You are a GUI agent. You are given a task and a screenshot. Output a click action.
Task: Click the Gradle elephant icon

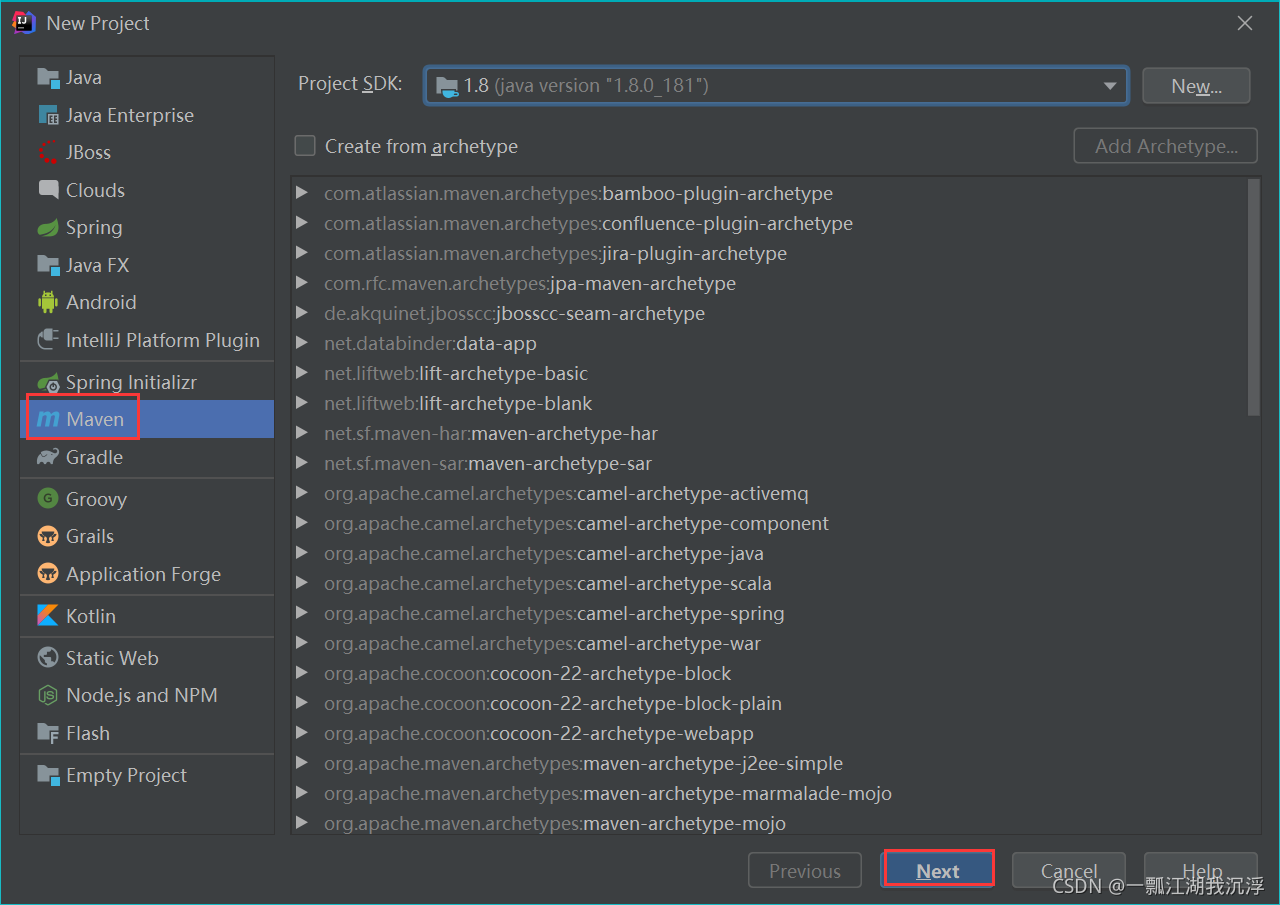point(48,457)
